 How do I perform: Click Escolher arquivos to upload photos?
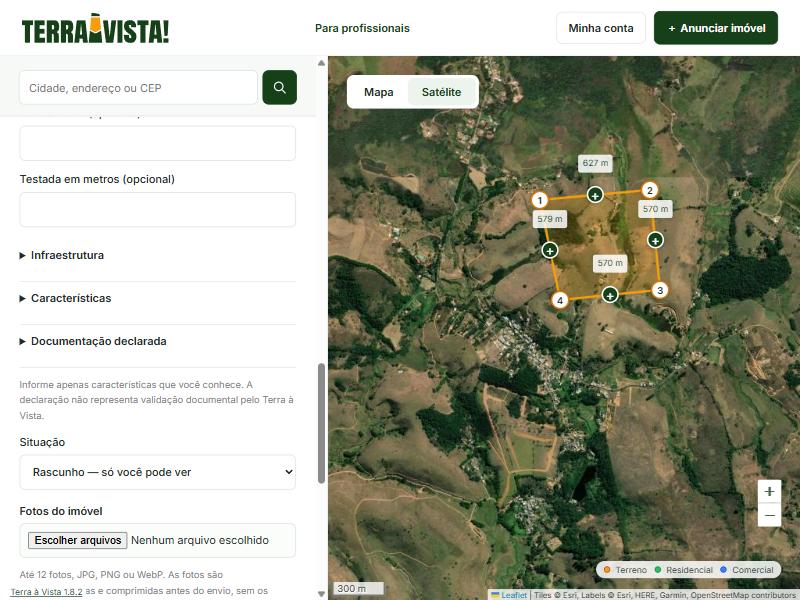click(78, 540)
